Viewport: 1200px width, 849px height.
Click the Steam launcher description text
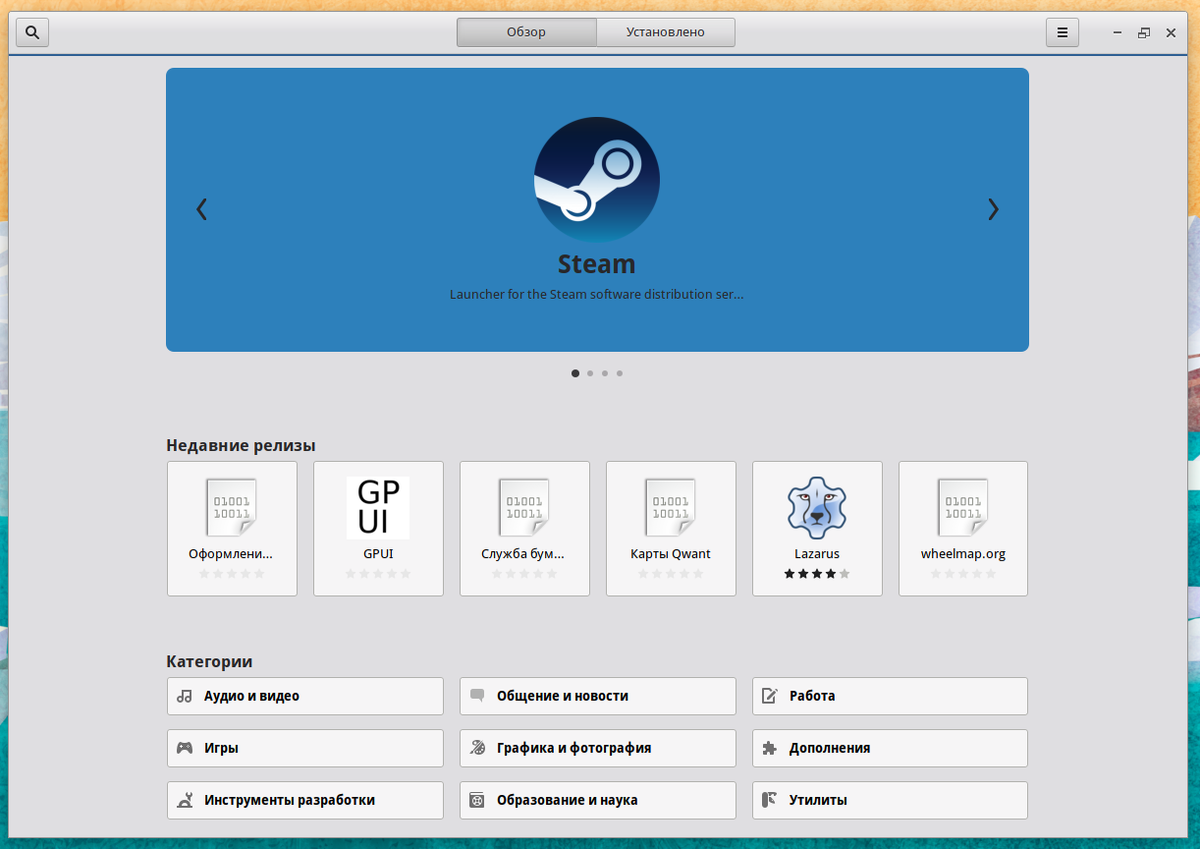[x=597, y=295]
